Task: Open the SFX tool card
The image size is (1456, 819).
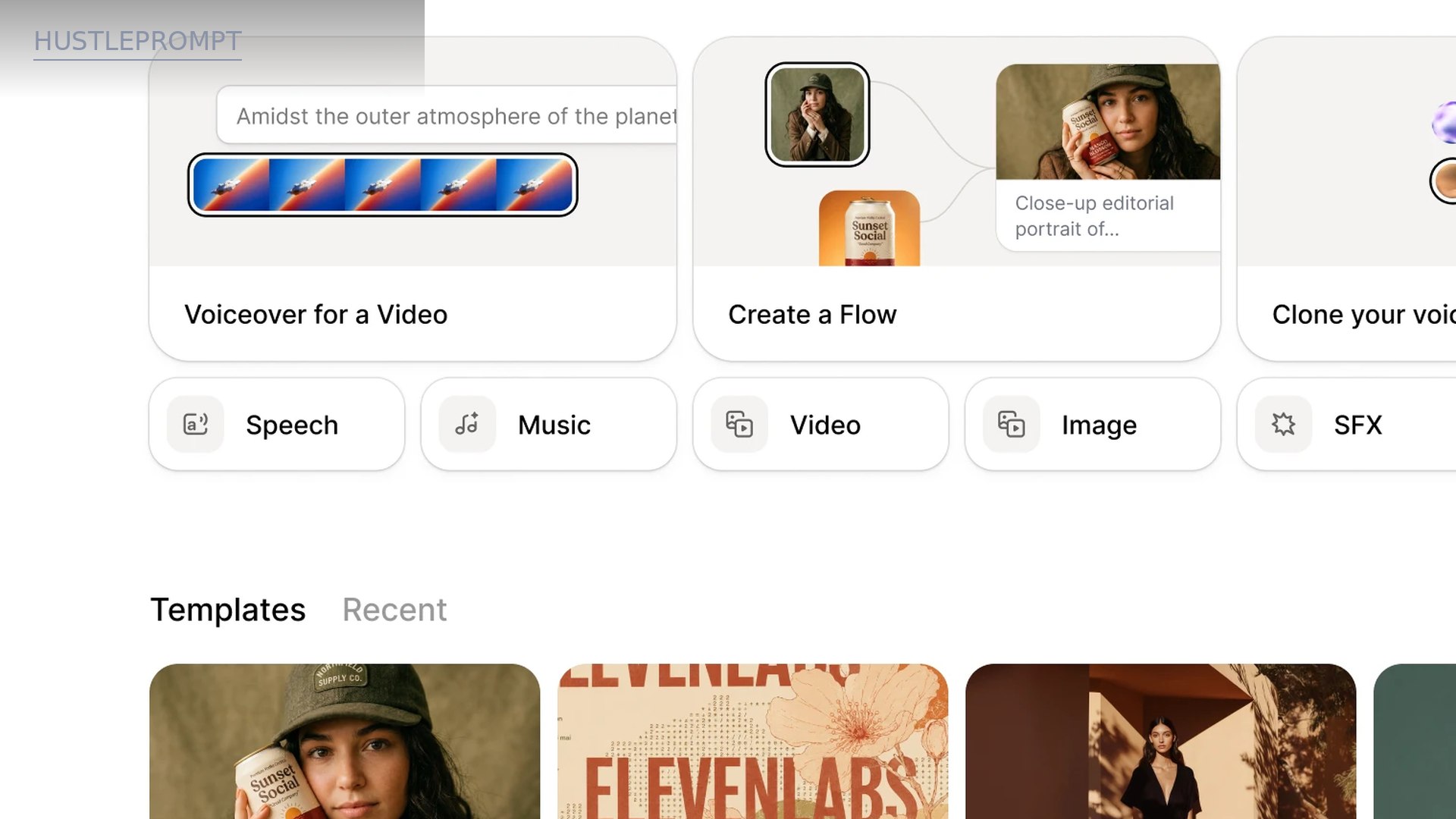Action: [x=1347, y=424]
